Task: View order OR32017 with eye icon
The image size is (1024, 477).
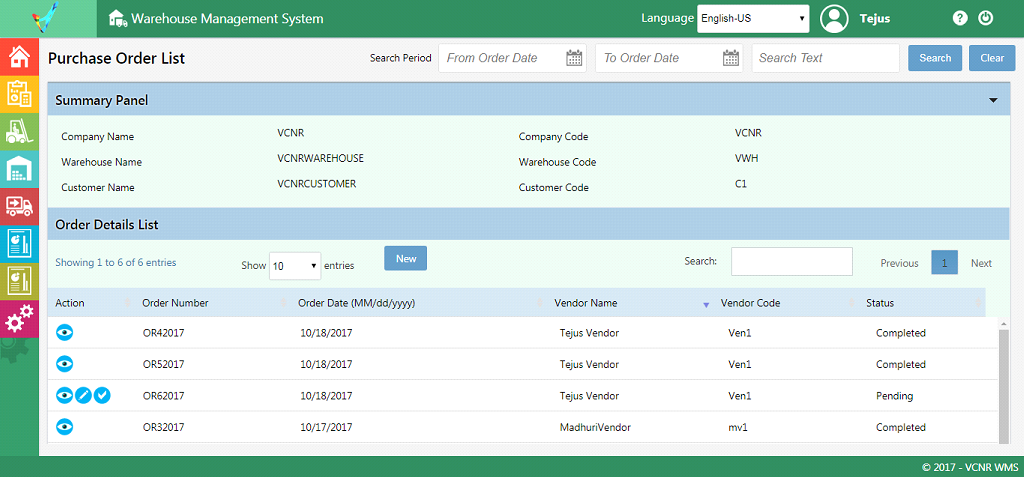Action: click(64, 427)
